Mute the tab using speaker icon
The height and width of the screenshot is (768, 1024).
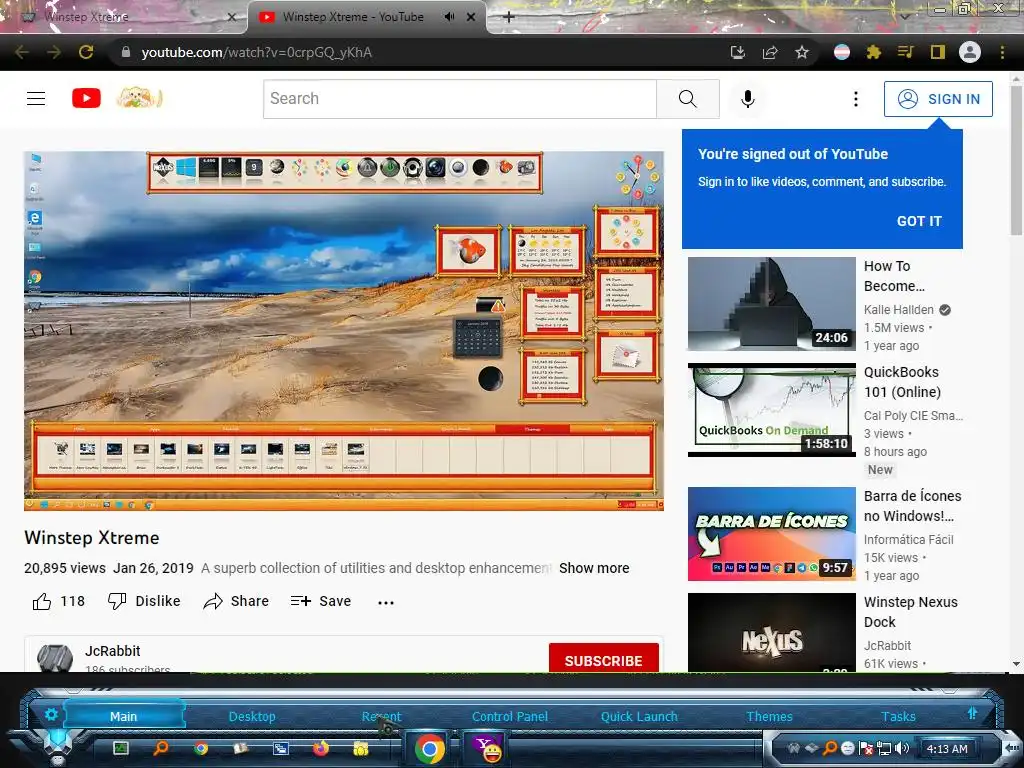click(x=449, y=17)
